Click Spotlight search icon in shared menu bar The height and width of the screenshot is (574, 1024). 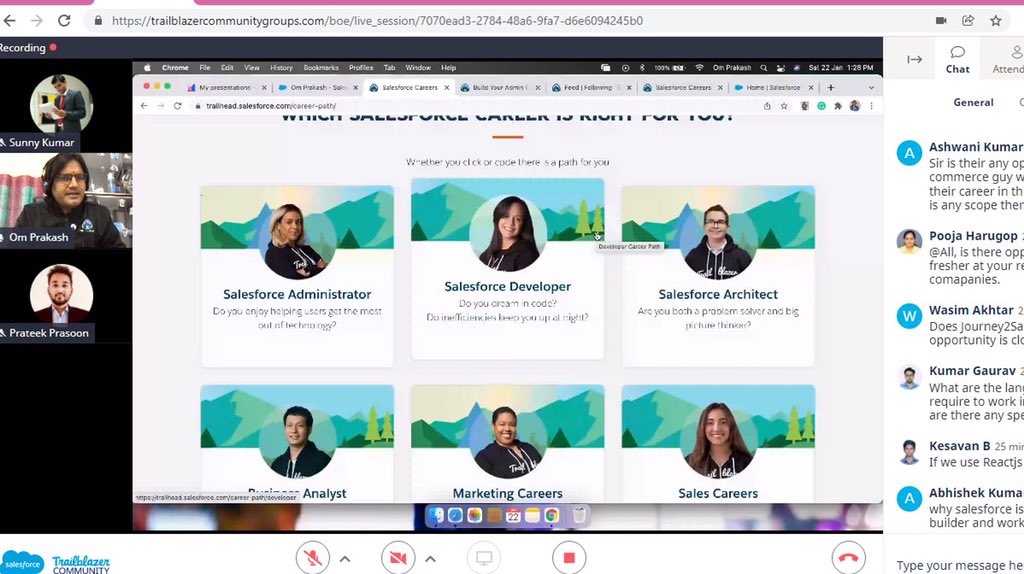pos(763,68)
